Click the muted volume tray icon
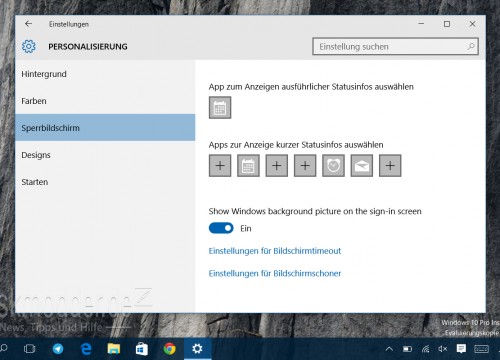 [443, 349]
